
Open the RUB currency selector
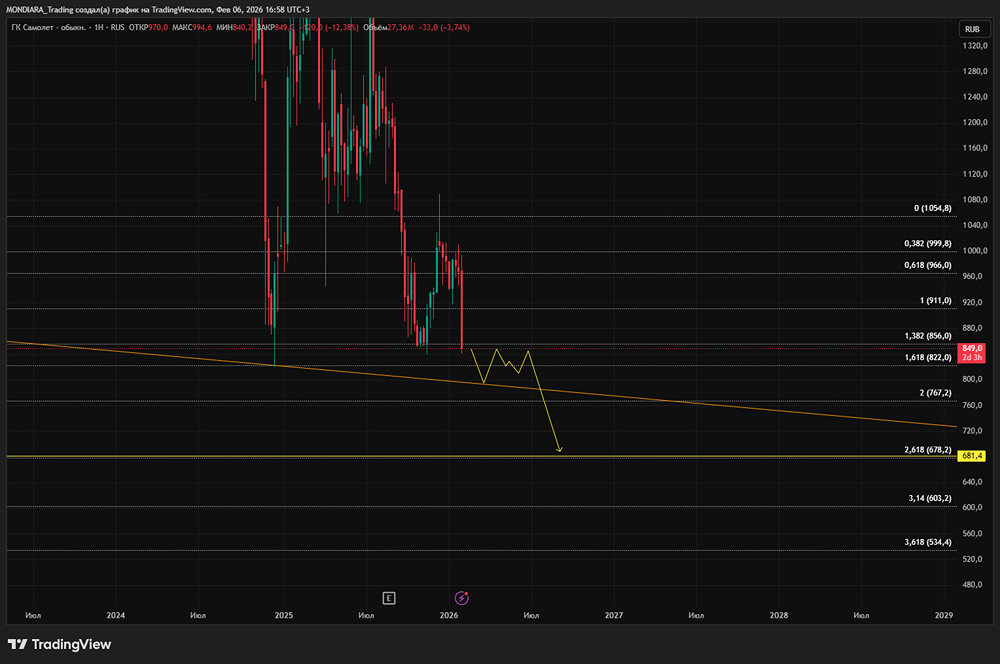point(972,29)
